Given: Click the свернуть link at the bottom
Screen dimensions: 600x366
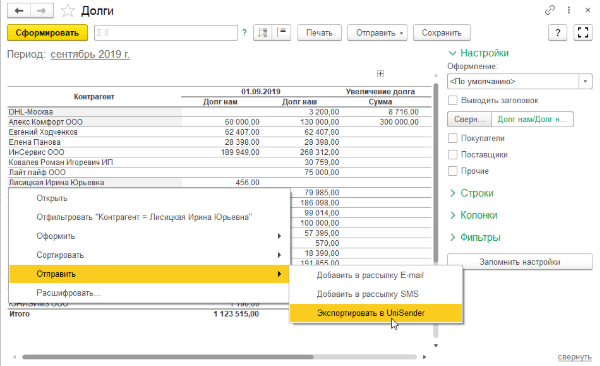Looking at the screenshot, I should coord(575,357).
